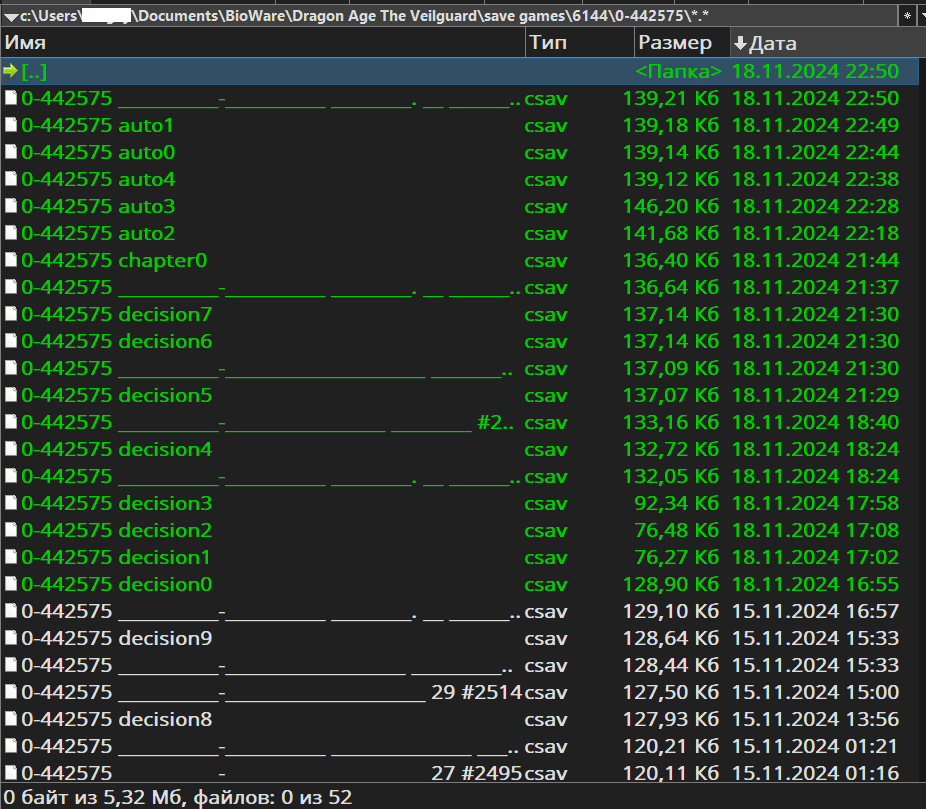Click the folder path text in path bar
Screen dimensions: 926x809
pyautogui.click(x=364, y=16)
